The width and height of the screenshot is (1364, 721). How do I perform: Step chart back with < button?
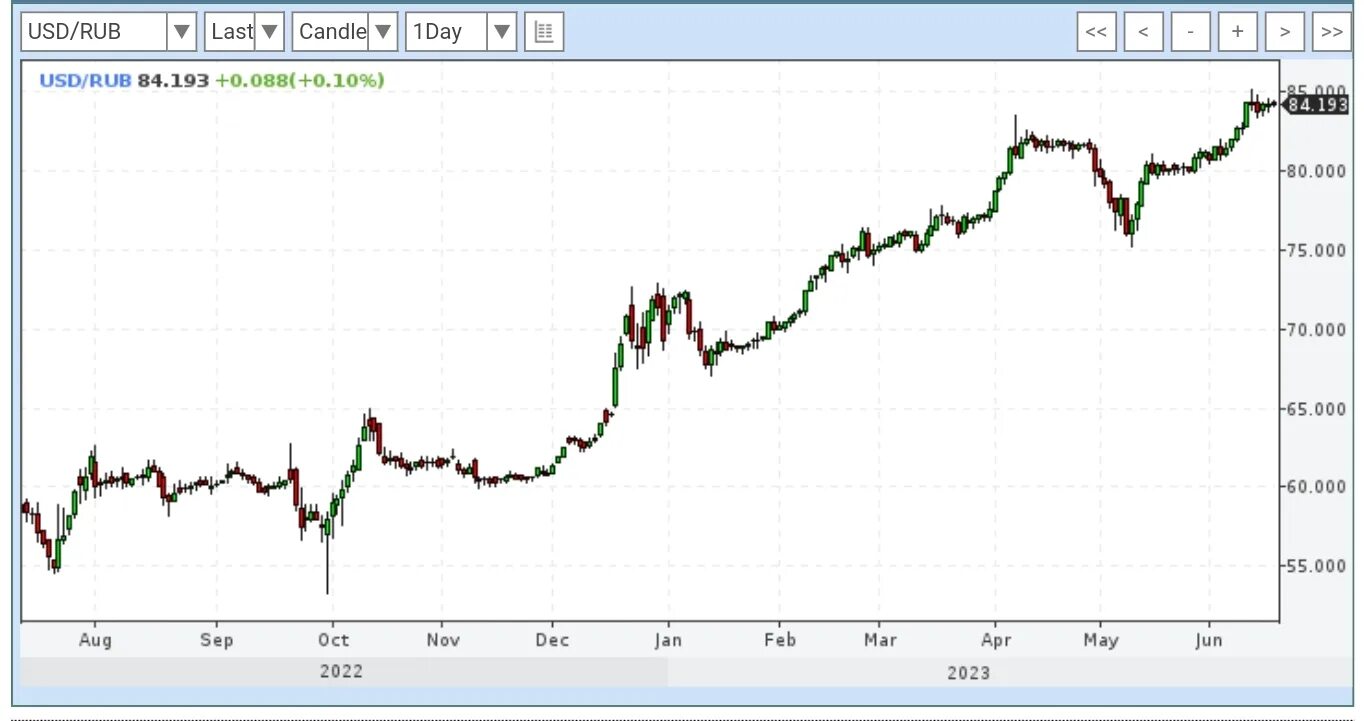pyautogui.click(x=1143, y=32)
